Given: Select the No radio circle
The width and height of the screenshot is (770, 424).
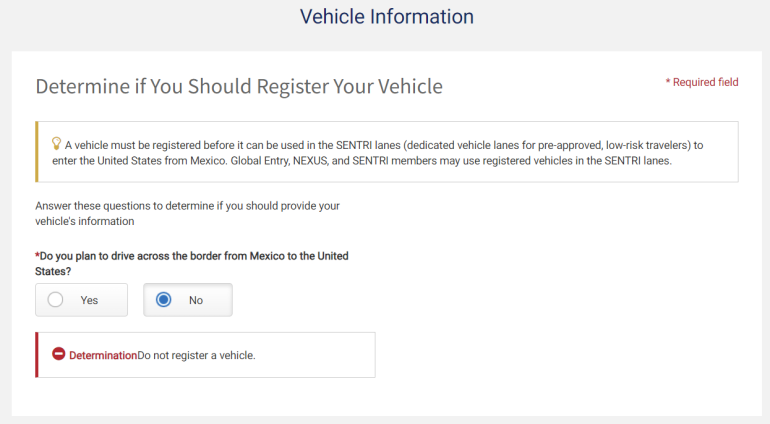Looking at the screenshot, I should pyautogui.click(x=164, y=300).
